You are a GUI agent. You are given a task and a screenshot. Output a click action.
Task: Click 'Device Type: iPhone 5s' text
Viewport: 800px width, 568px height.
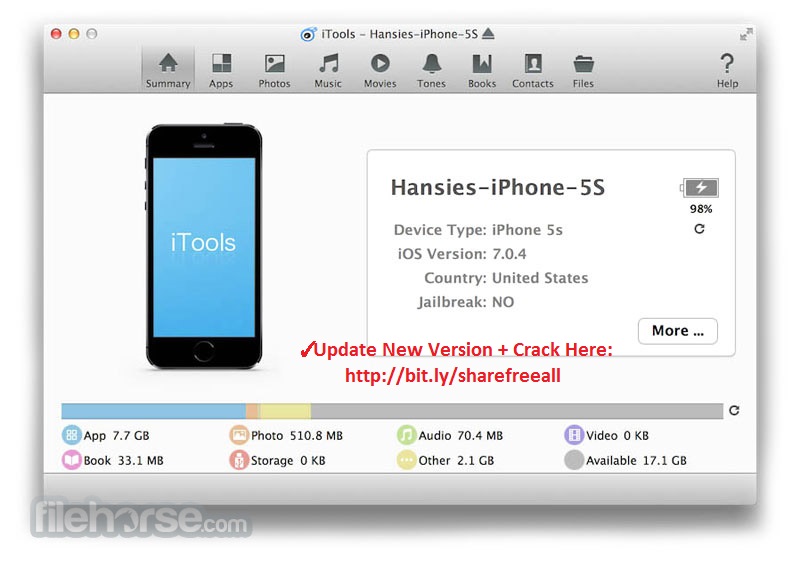point(478,230)
